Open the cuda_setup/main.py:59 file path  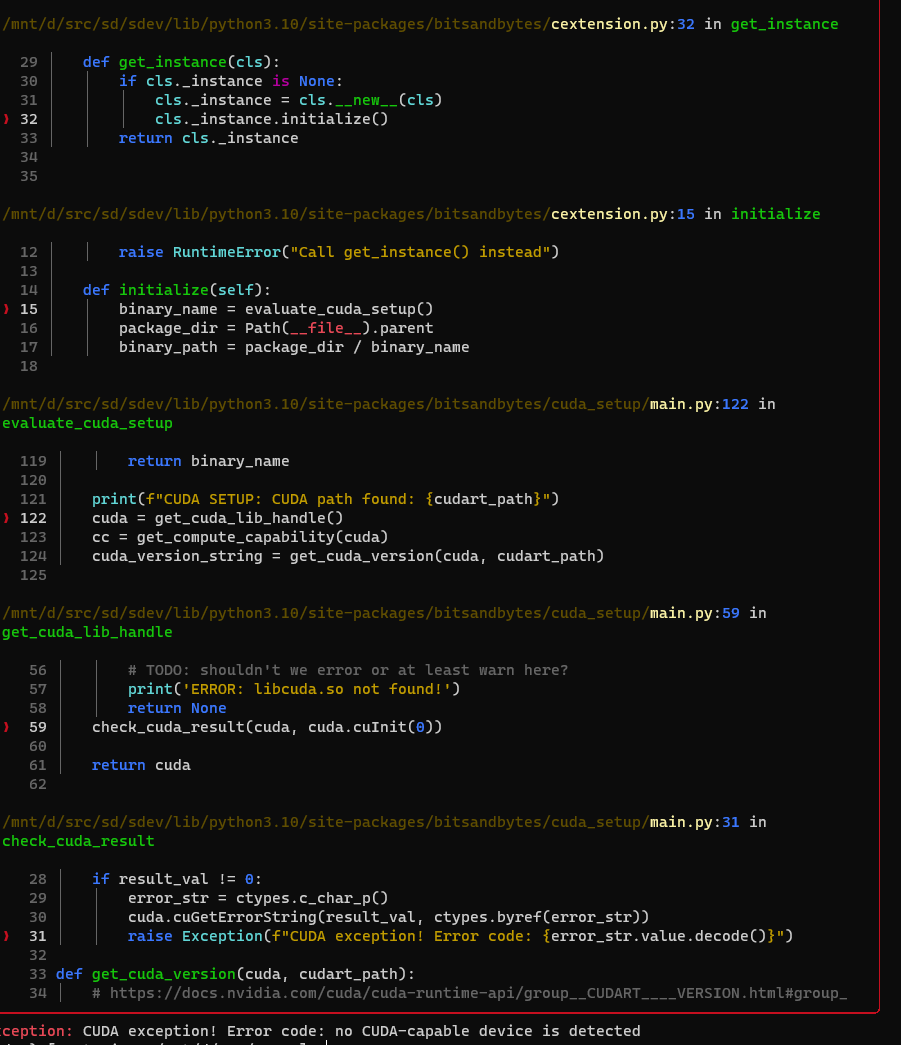[x=694, y=612]
